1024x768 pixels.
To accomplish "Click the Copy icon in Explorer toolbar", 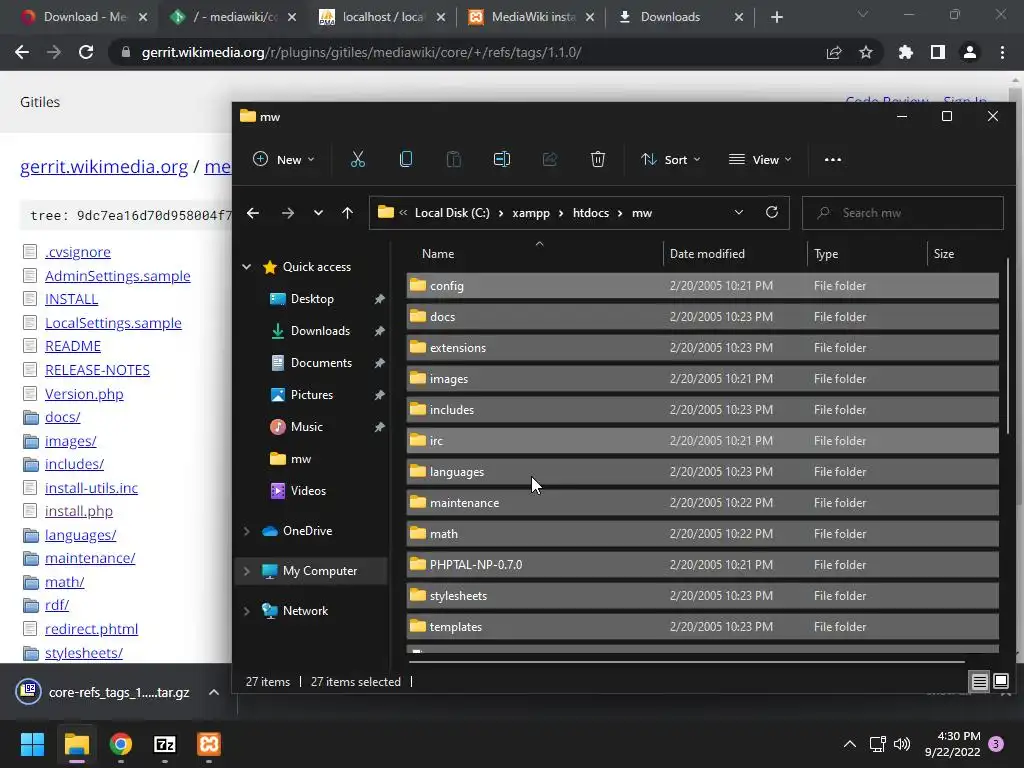I will click(x=406, y=159).
